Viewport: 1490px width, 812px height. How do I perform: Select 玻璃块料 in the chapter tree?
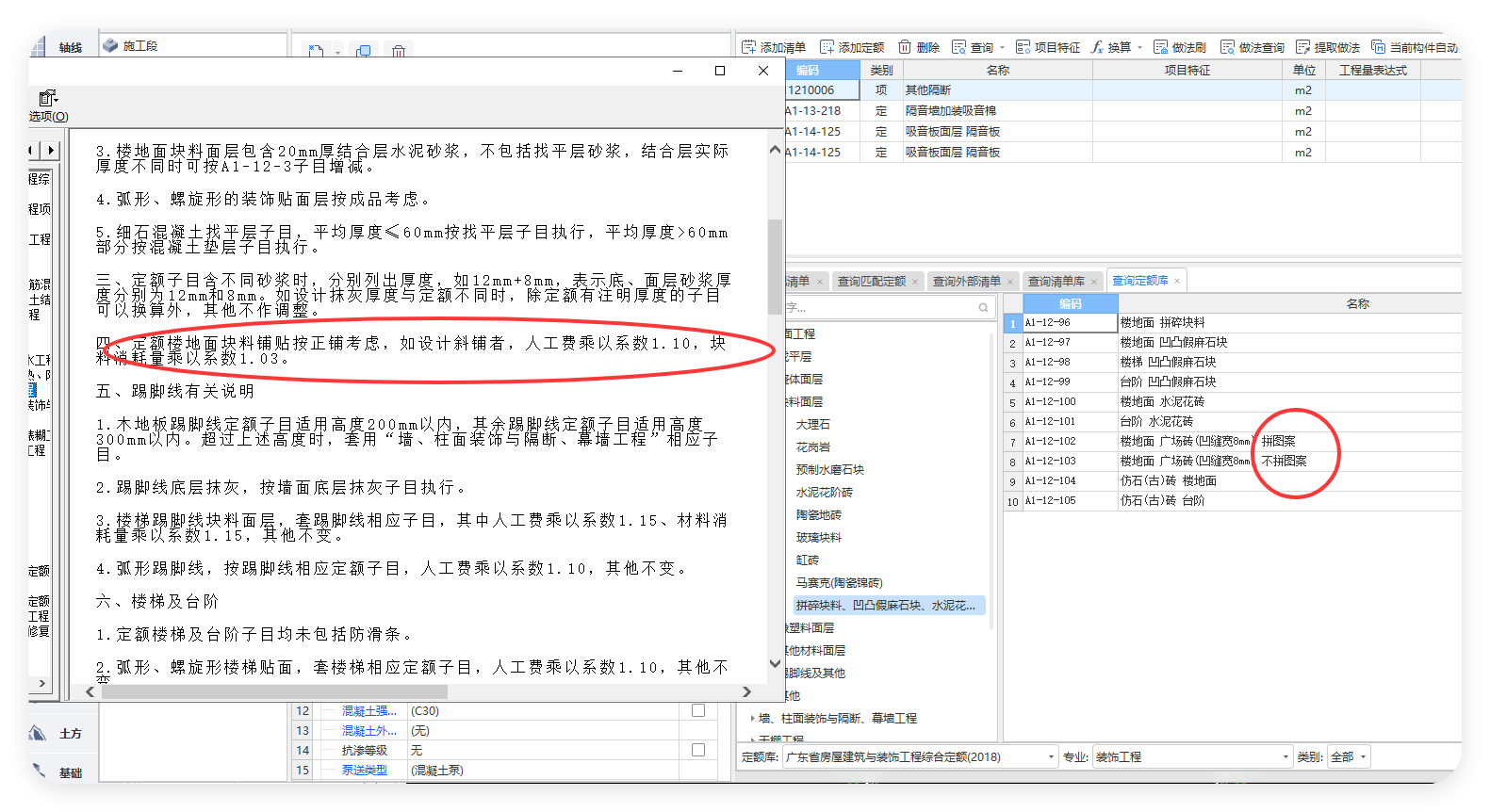[x=818, y=538]
